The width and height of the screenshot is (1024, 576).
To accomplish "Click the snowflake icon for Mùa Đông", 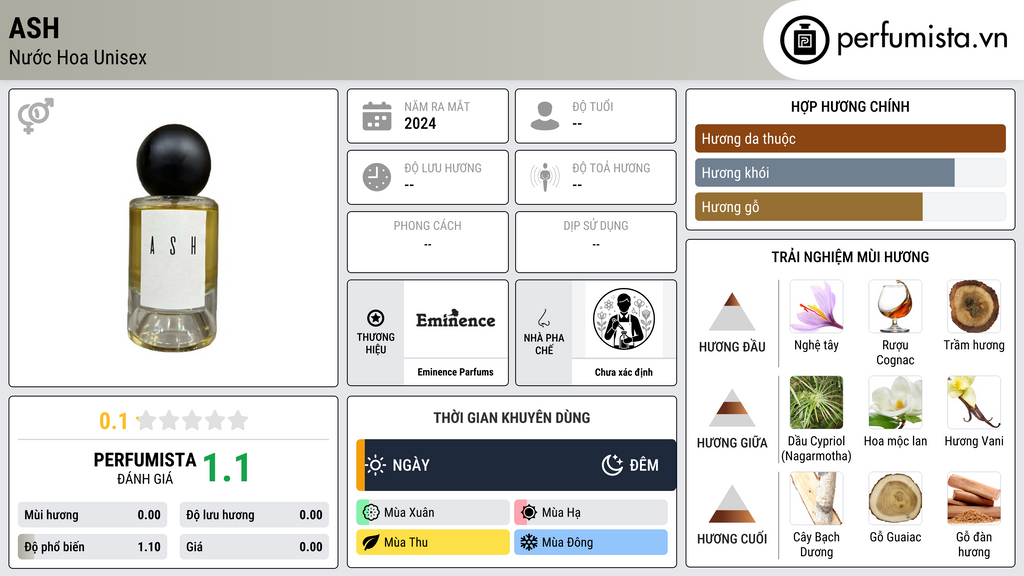I will 529,542.
